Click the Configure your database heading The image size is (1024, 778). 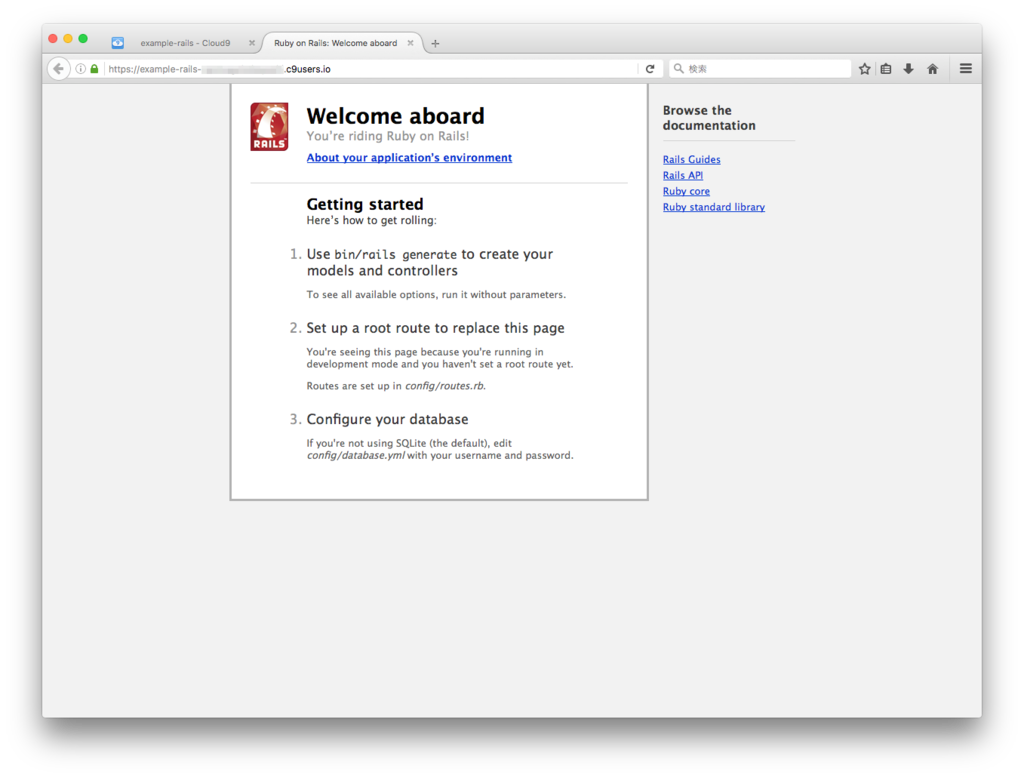[387, 419]
